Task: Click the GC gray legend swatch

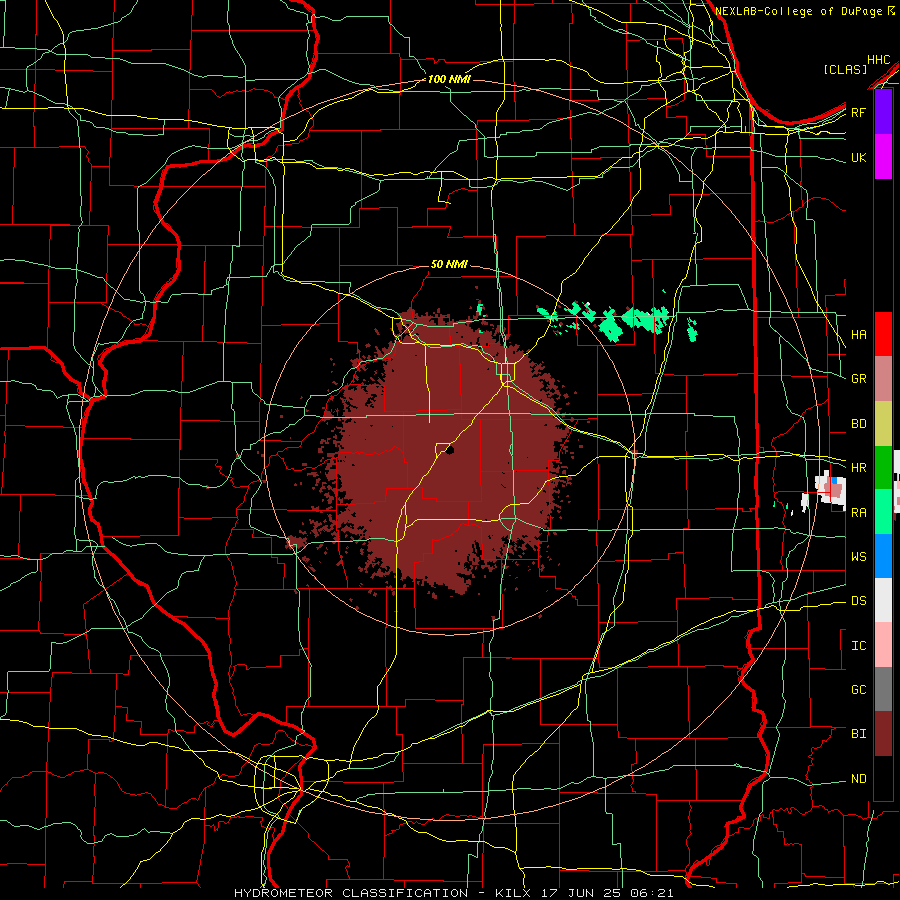Action: (x=883, y=689)
